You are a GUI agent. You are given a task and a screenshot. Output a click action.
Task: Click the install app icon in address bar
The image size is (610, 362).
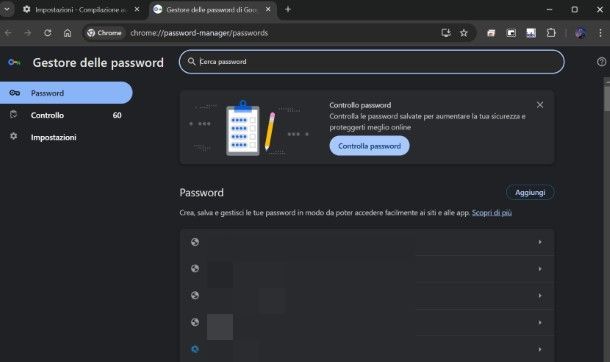point(446,33)
